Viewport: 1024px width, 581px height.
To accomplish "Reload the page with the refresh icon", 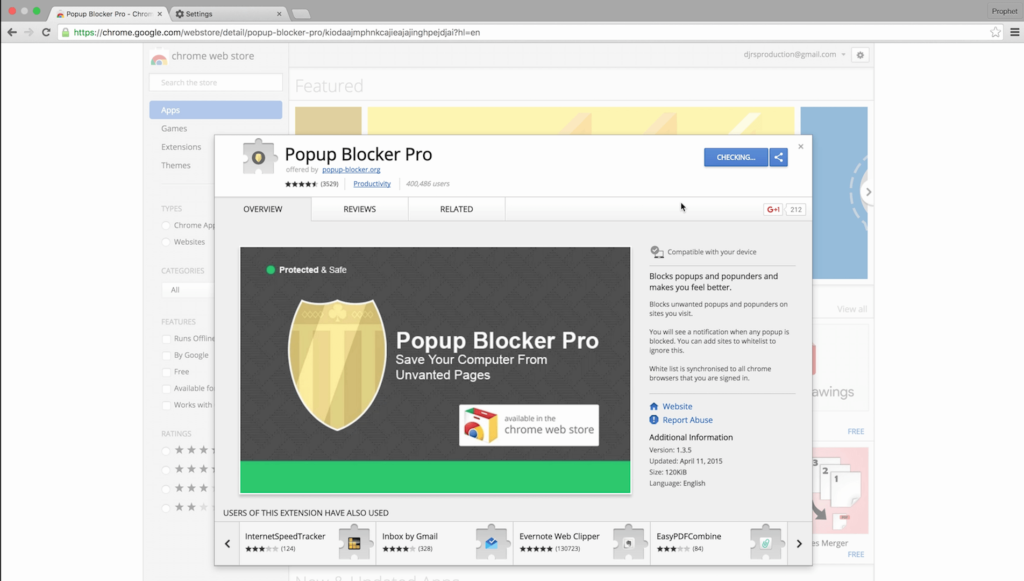I will pos(46,32).
